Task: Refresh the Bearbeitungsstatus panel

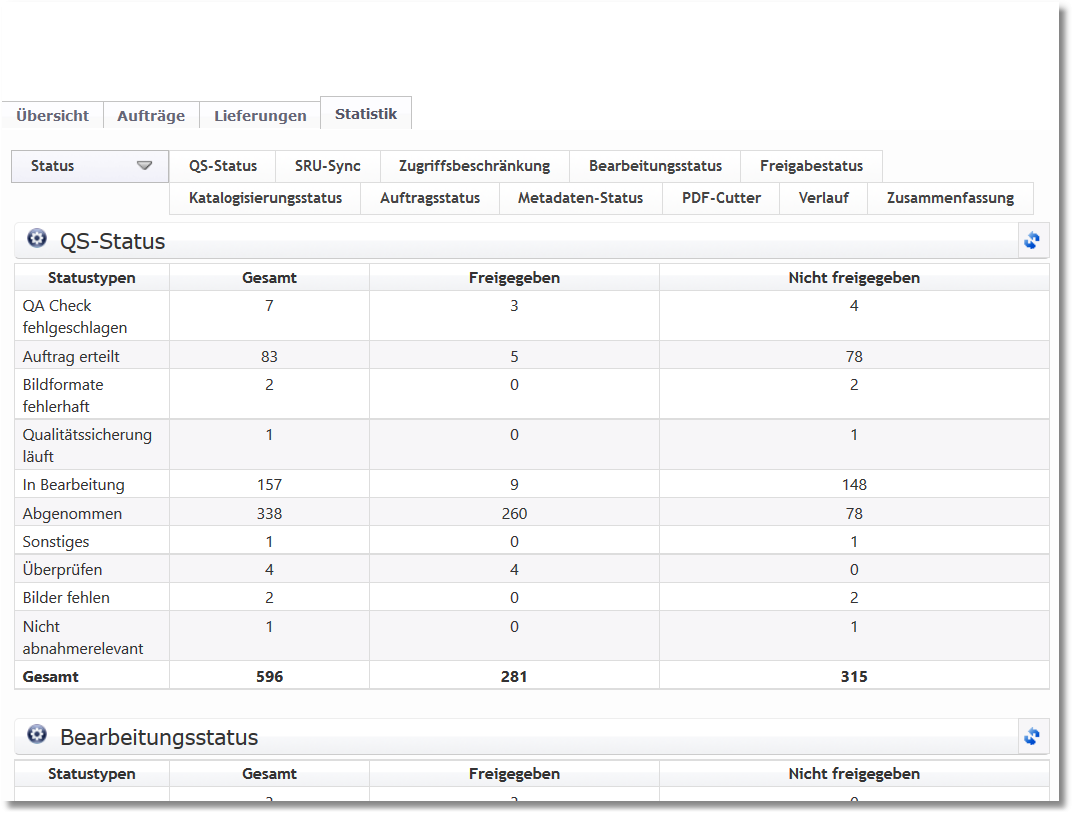Action: click(x=1032, y=737)
